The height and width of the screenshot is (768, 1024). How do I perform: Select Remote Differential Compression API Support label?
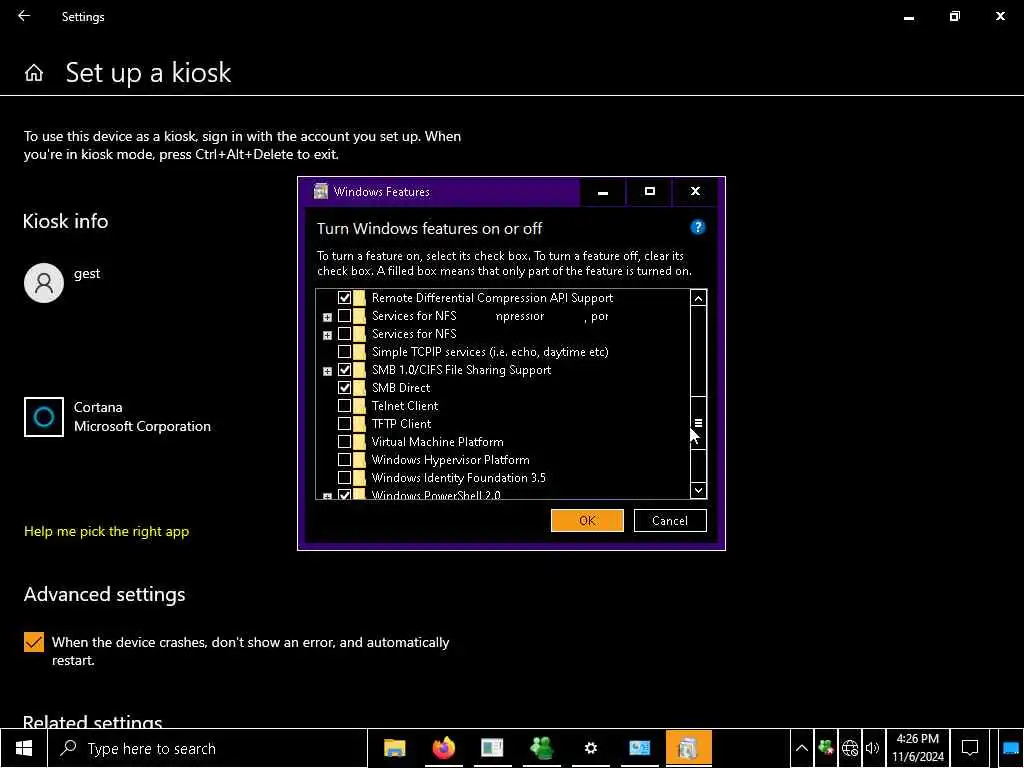click(x=492, y=298)
